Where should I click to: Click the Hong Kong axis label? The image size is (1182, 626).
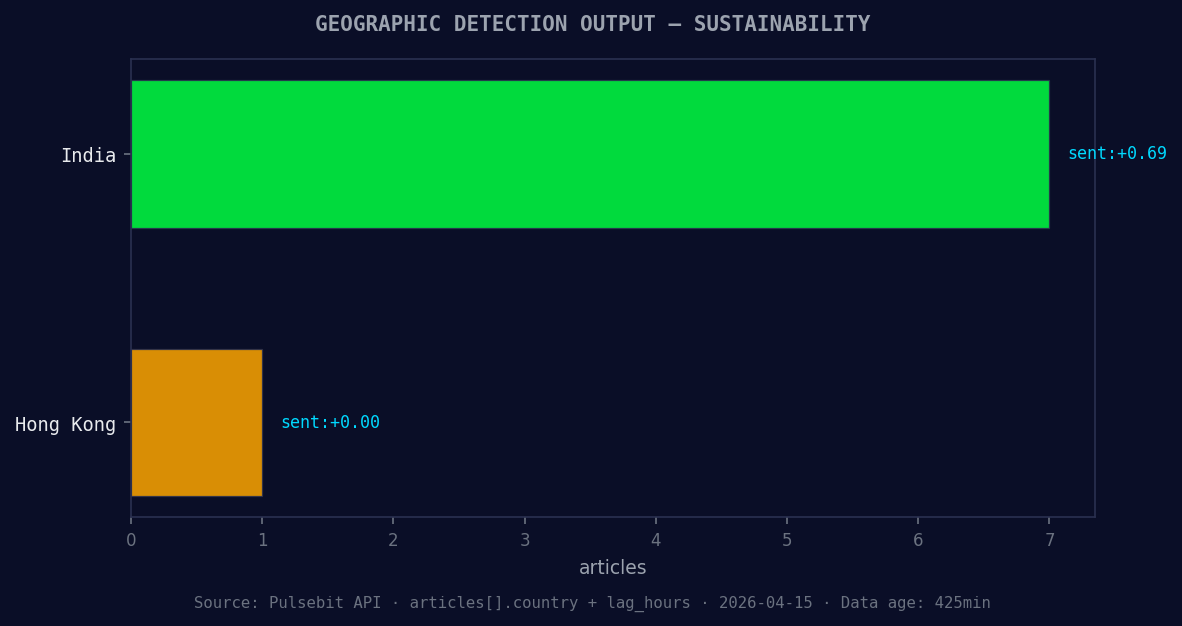(x=64, y=424)
